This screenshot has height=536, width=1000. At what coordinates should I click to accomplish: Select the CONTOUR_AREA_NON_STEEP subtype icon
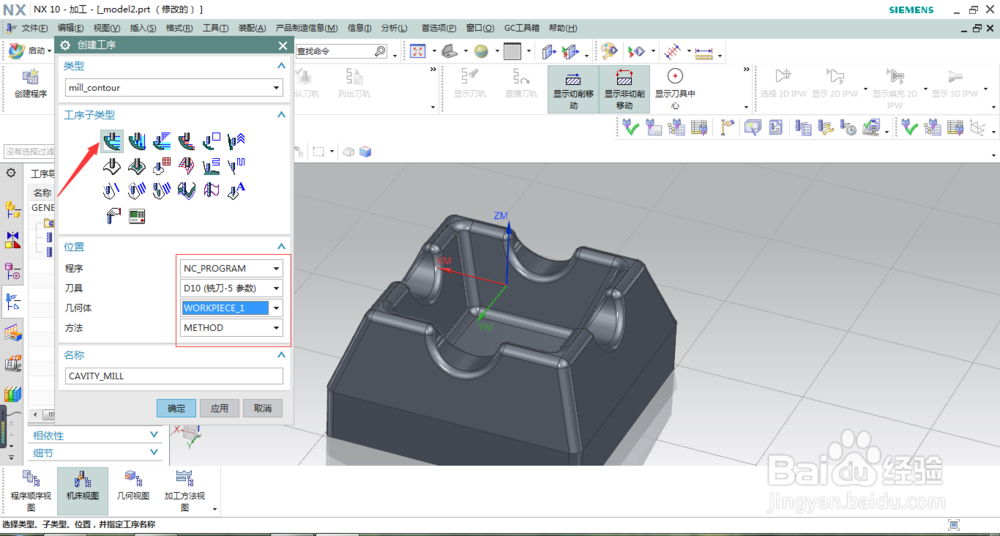tap(212, 166)
